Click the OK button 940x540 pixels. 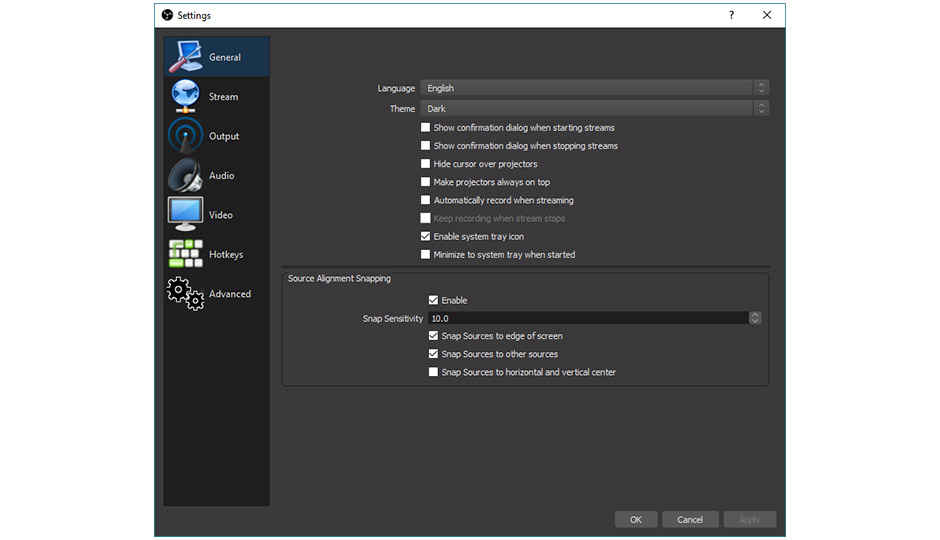636,520
